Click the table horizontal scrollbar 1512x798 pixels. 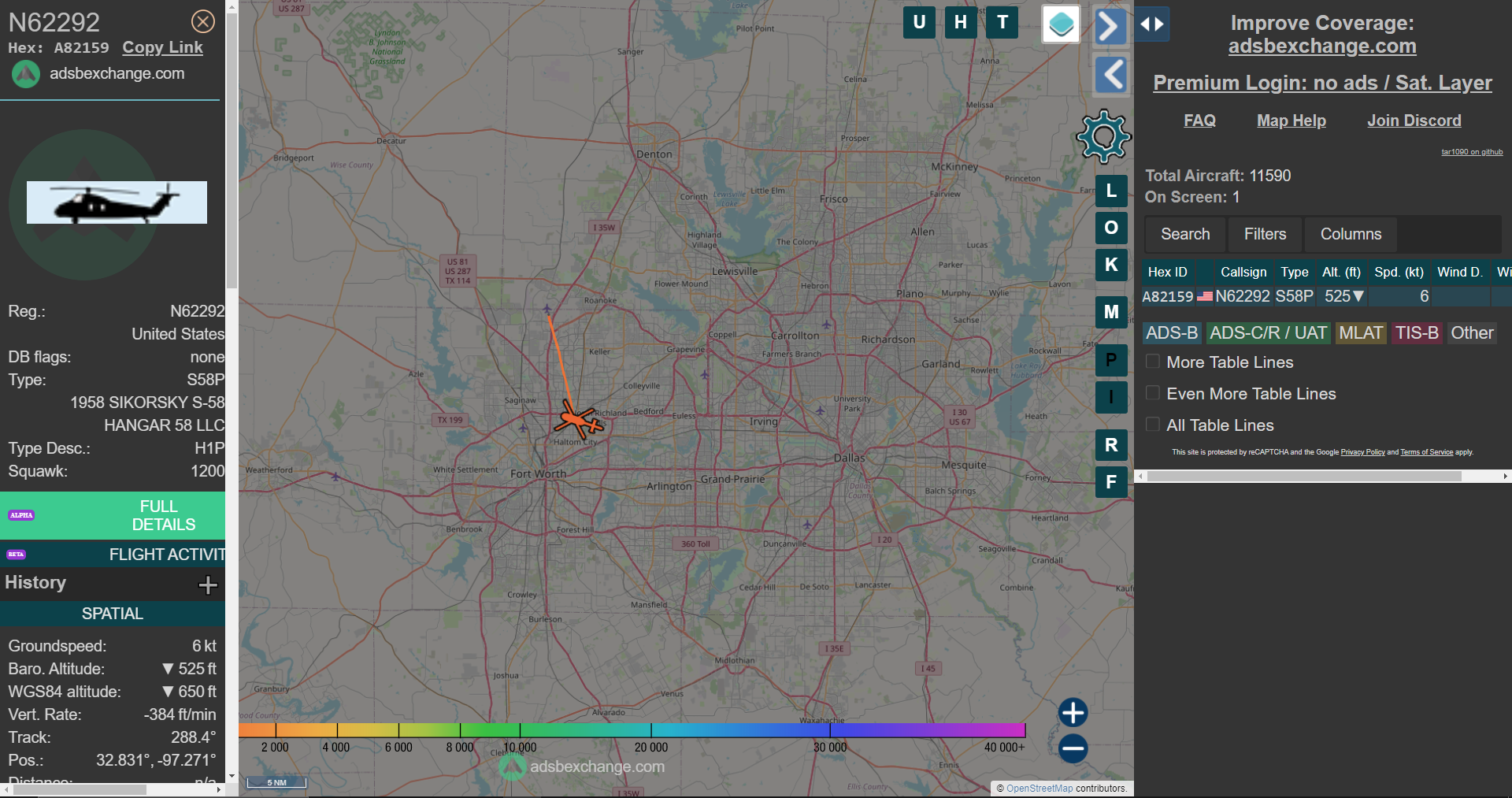pos(1305,476)
